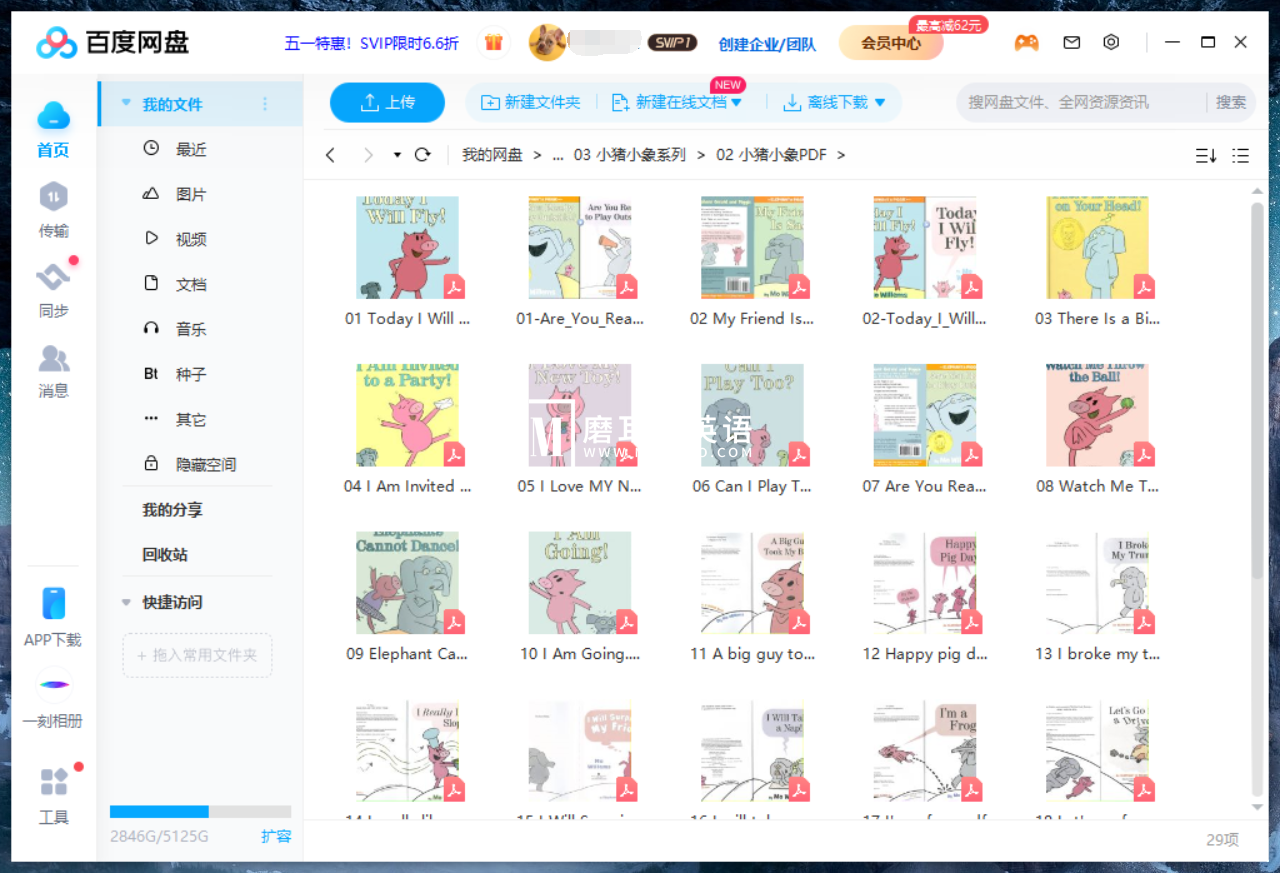This screenshot has height=873, width=1280.
Task: Open the '09 Elephant Ca...' PDF thumbnail
Action: pos(408,583)
